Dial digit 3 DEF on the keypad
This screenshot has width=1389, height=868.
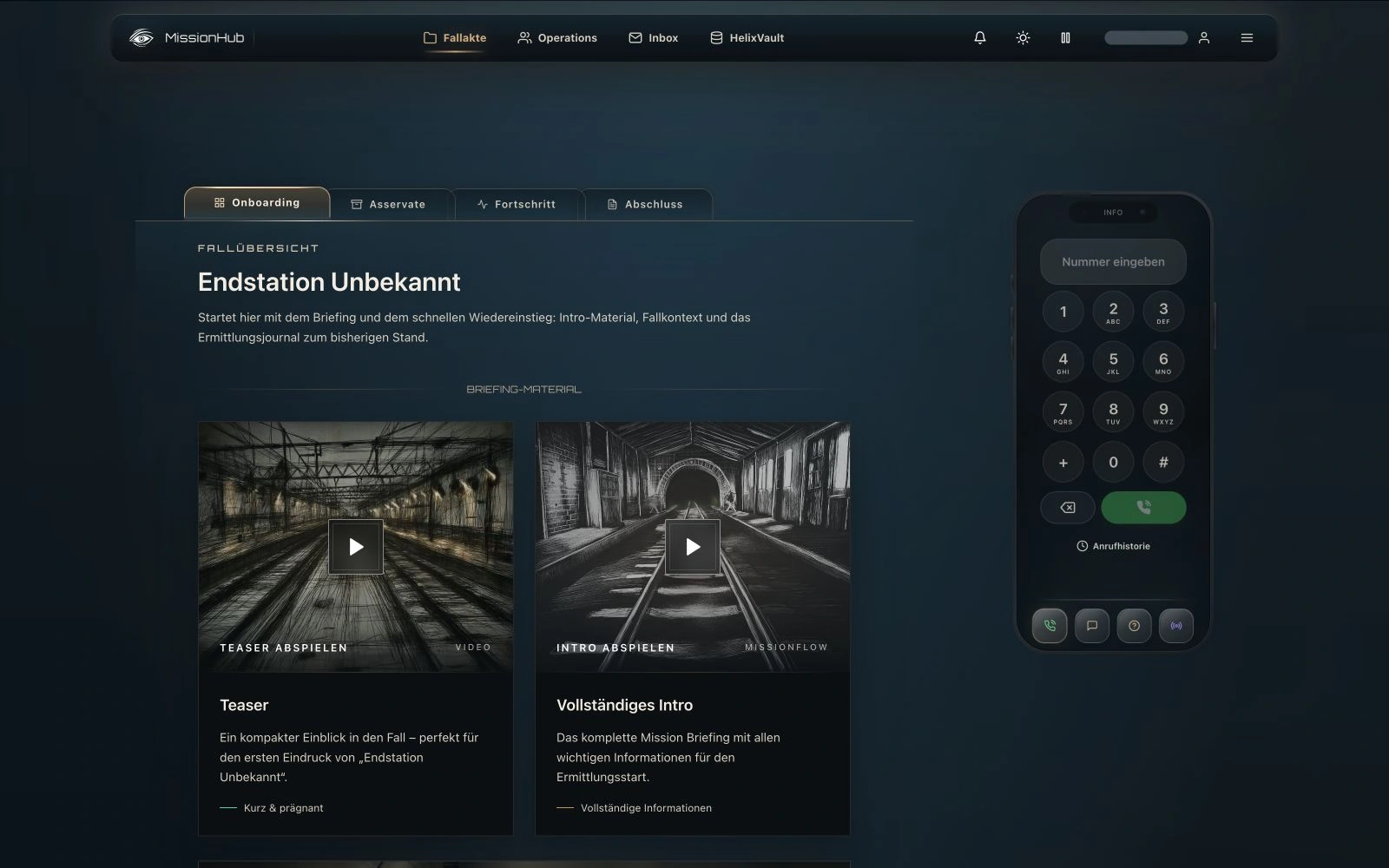point(1163,311)
